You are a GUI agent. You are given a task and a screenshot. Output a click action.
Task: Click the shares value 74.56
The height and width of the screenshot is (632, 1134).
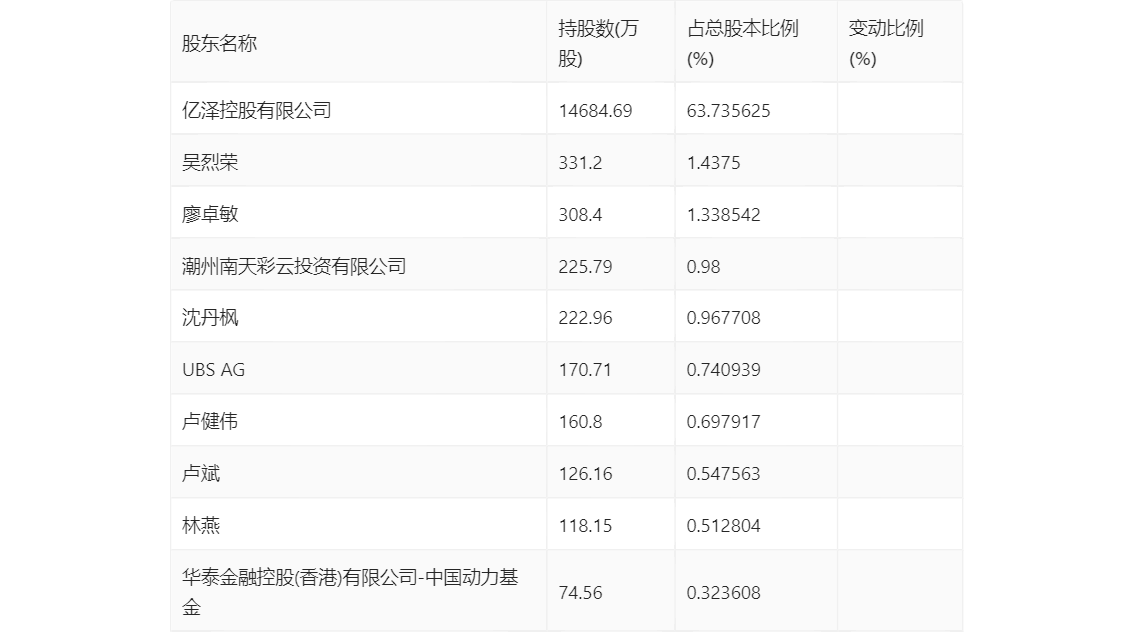point(580,593)
